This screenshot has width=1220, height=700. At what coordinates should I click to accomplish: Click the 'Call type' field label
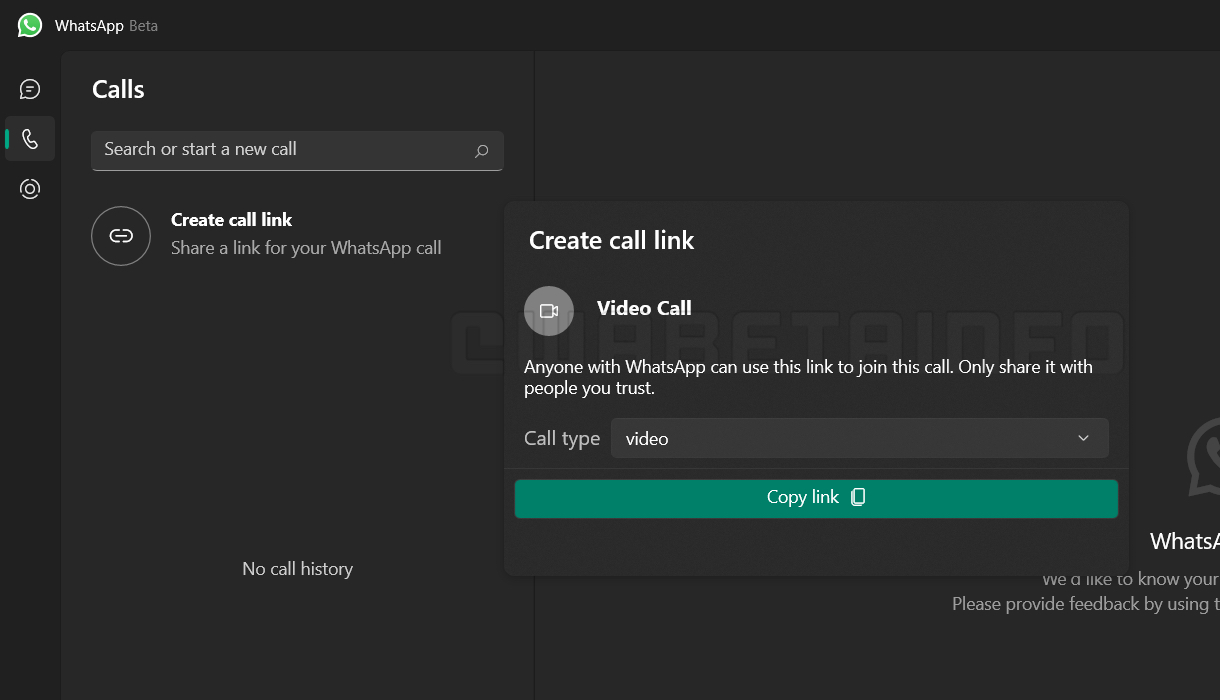click(x=561, y=438)
